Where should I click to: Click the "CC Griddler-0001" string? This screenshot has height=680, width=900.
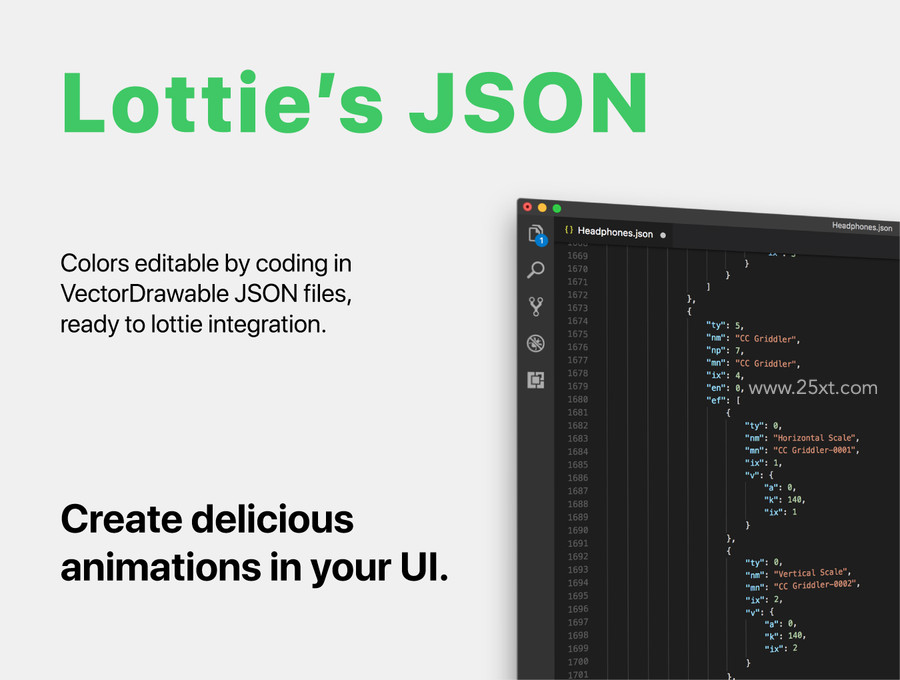(x=816, y=450)
